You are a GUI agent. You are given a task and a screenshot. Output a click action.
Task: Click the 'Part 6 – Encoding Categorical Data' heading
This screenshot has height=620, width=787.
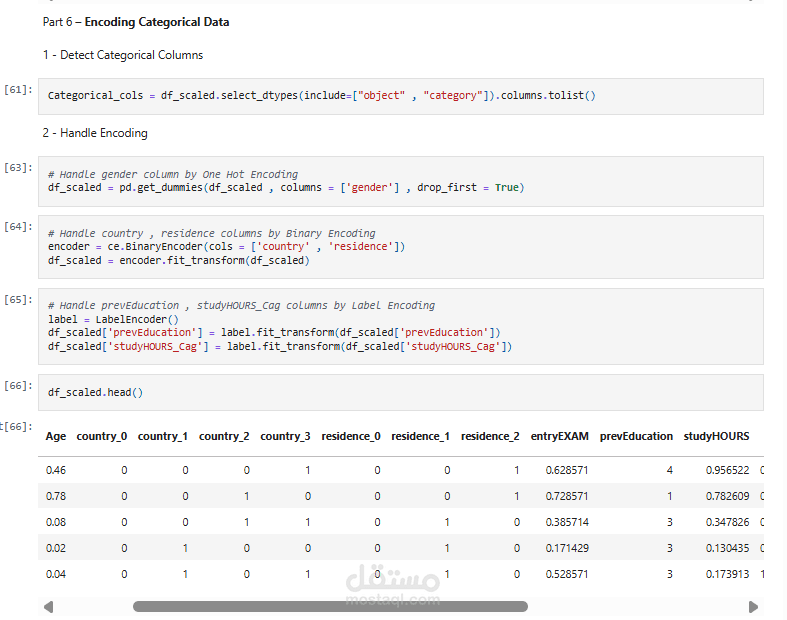[x=136, y=22]
